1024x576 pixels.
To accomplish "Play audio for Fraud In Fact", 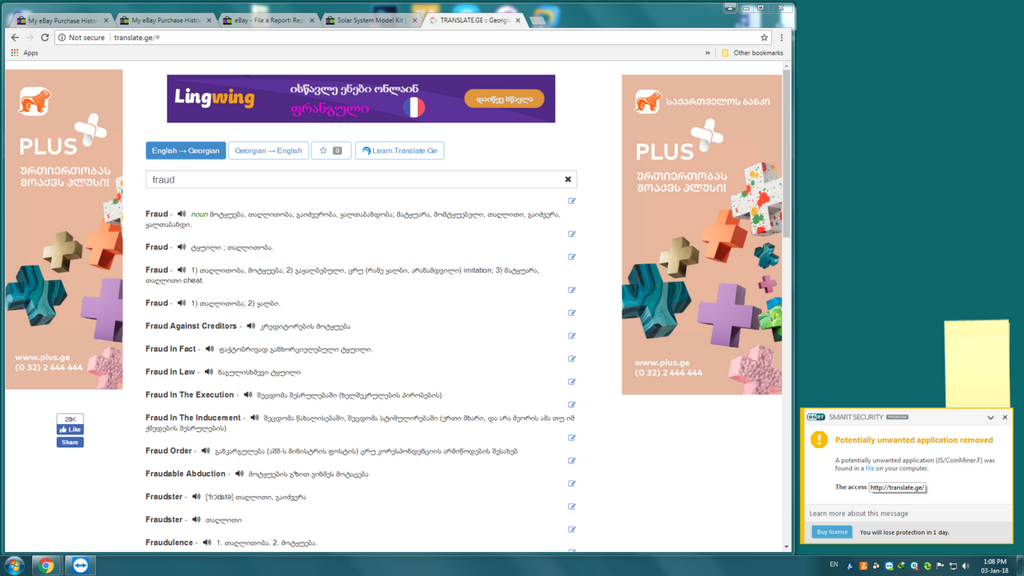I will tap(210, 349).
